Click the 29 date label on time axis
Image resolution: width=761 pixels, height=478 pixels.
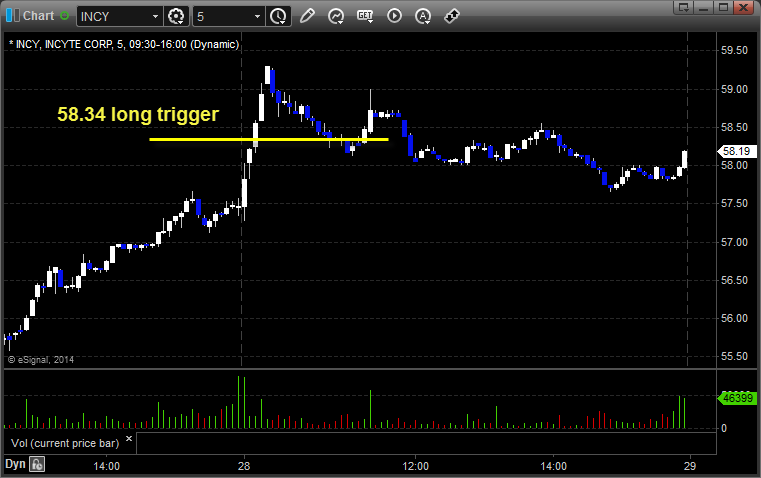tap(690, 466)
